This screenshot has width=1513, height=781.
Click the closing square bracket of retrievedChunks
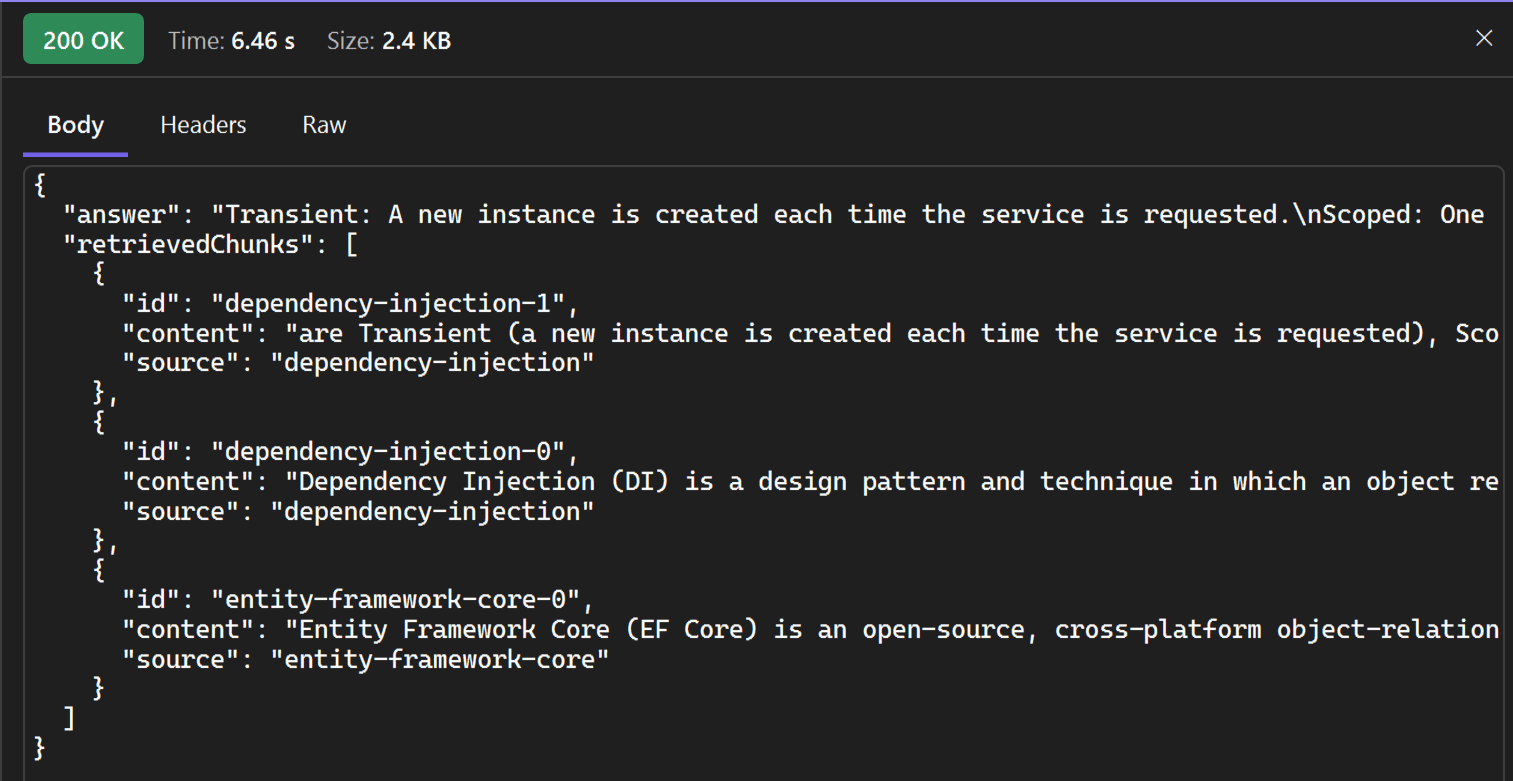(x=69, y=718)
